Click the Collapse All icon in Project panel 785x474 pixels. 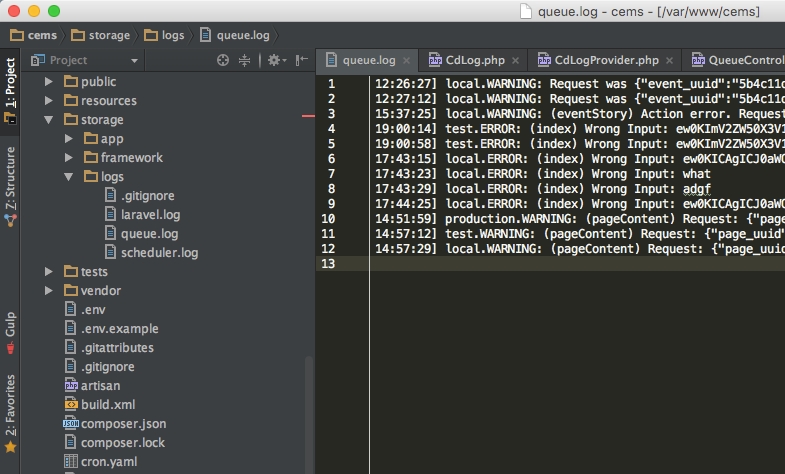[244, 61]
